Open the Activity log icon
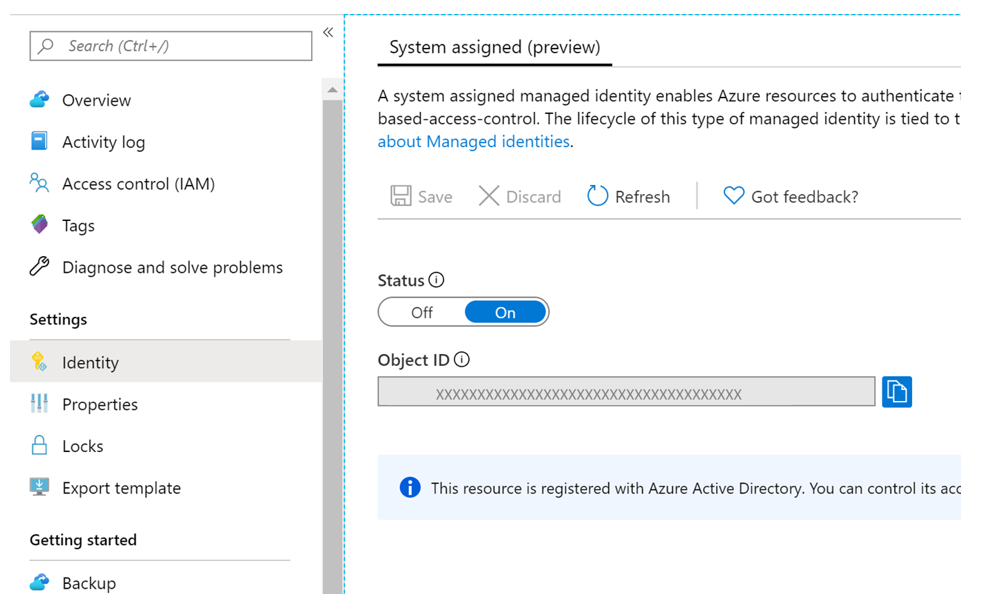The image size is (982, 608). point(40,141)
